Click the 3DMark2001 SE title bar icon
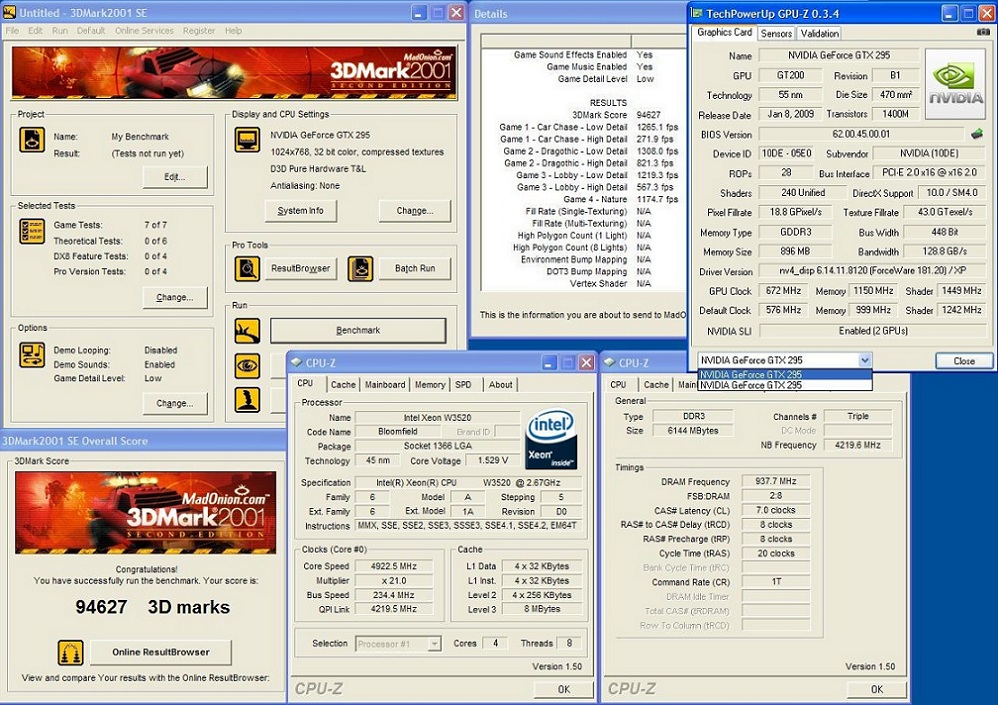This screenshot has width=998, height=705. click(x=10, y=12)
